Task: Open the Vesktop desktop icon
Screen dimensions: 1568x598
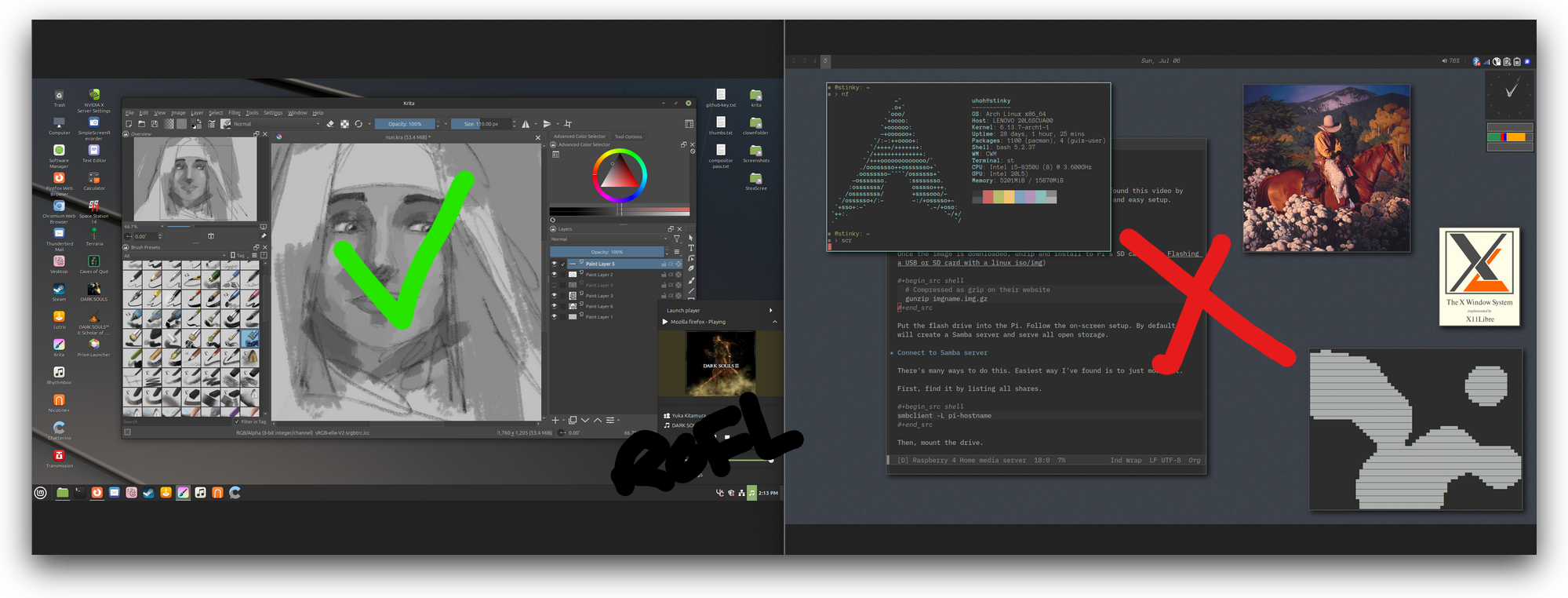Action: (60, 263)
